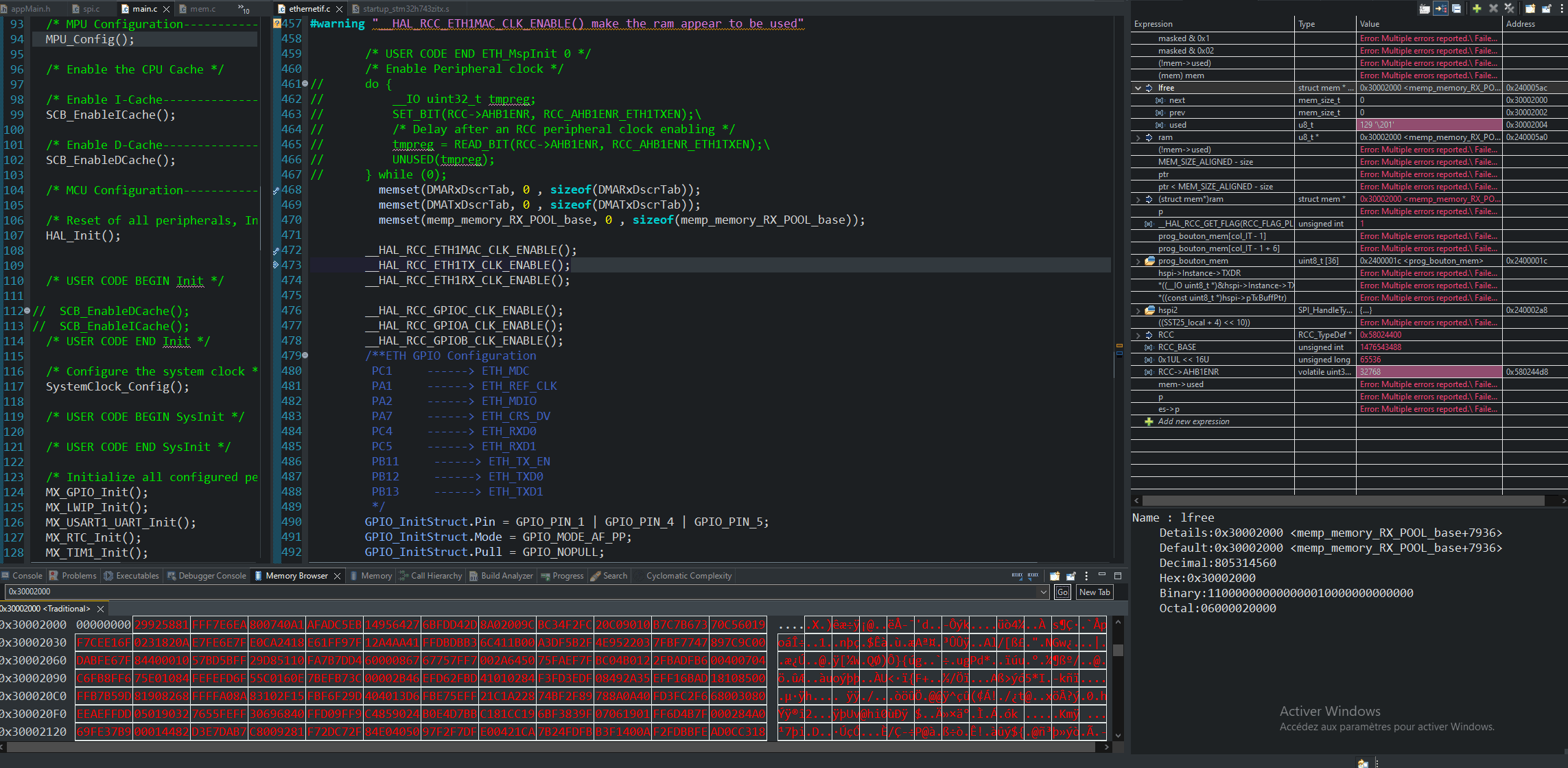Toggle the breakpoint marker beside line 468

(x=277, y=189)
